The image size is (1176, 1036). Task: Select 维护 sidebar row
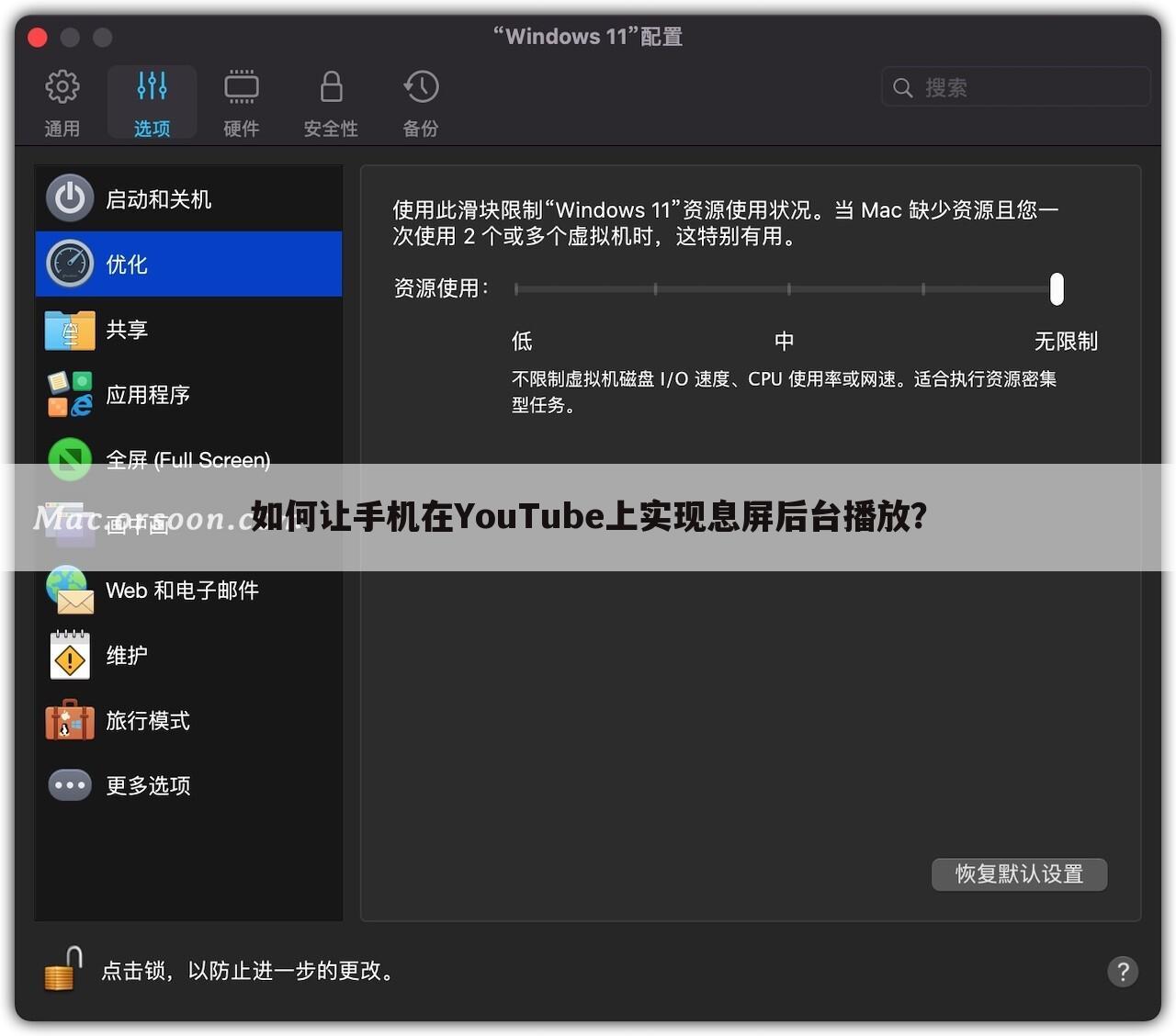[188, 655]
